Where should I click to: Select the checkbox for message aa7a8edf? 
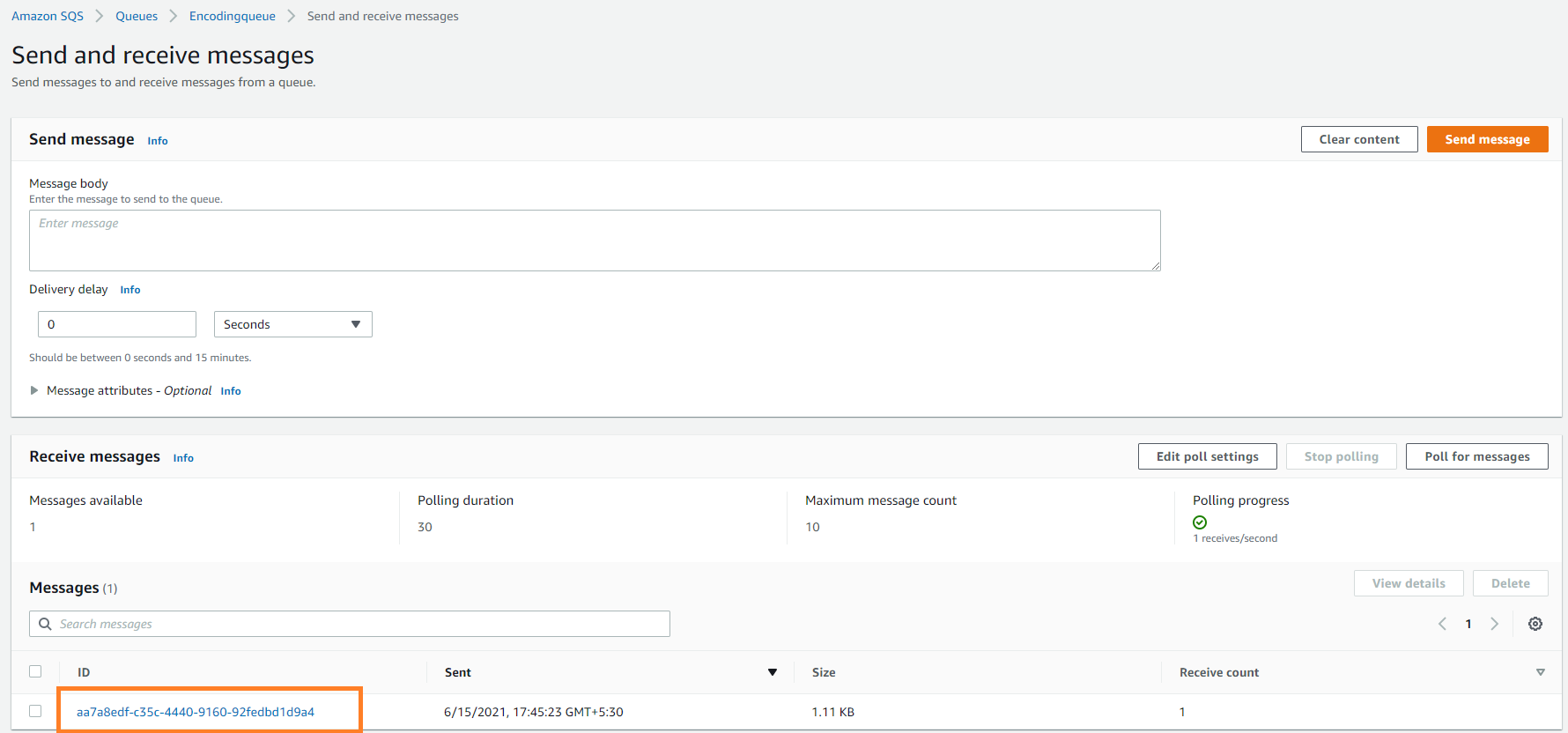click(x=35, y=711)
